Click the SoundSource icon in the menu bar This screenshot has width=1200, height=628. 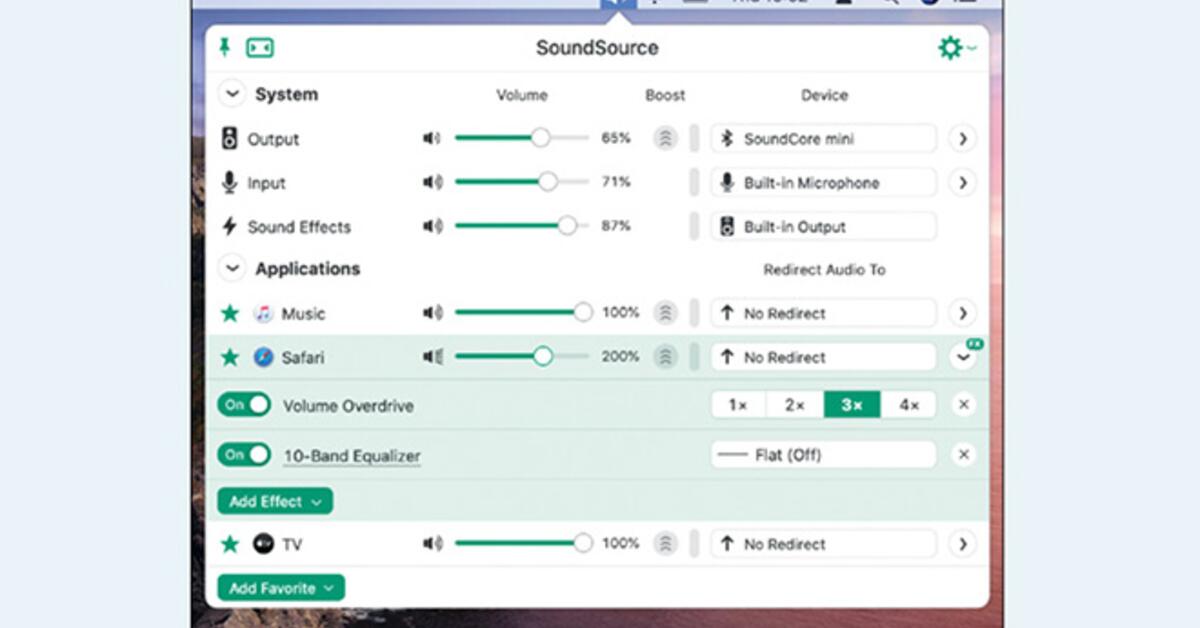coord(617,5)
